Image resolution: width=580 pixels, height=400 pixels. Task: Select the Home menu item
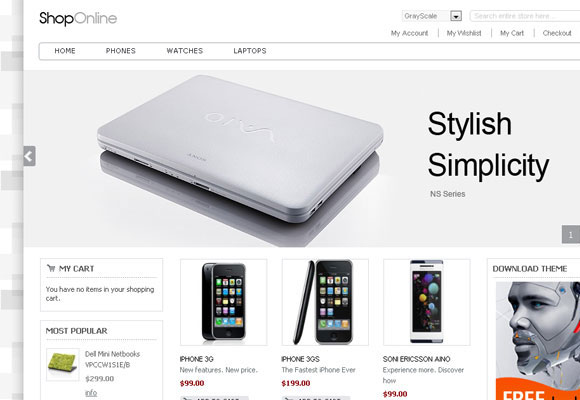[x=65, y=51]
